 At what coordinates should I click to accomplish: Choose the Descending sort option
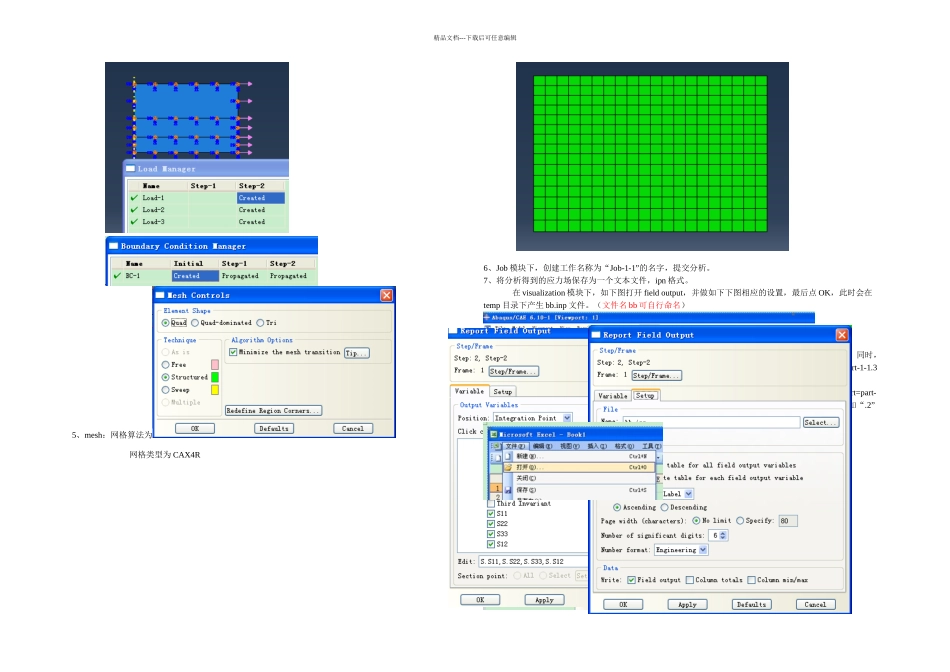(665, 507)
